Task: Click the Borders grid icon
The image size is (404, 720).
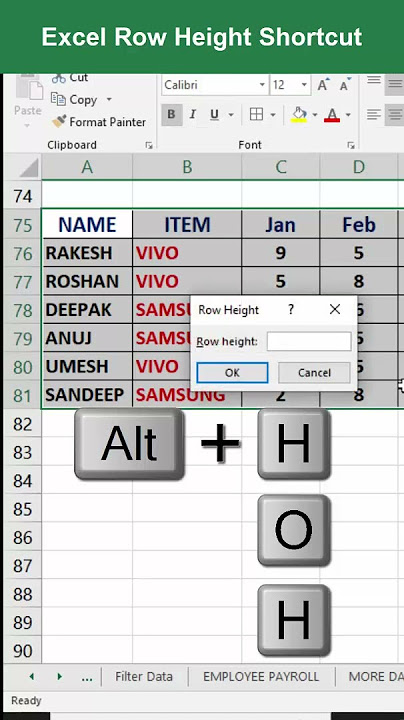Action: point(257,114)
